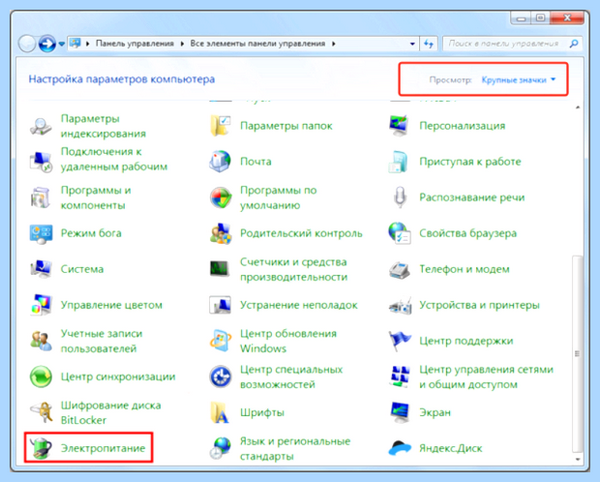Open the Родительский контроль icon

(220, 233)
